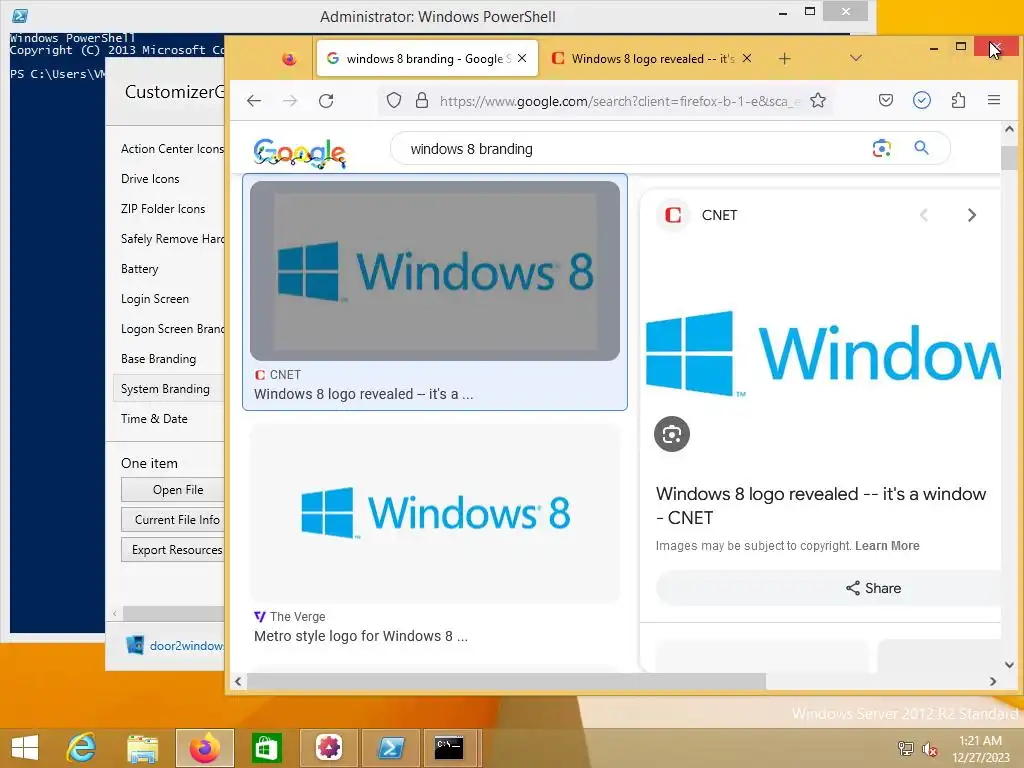Screen dimensions: 1024x768
Task: Select Action Center Icons in CustomizerGod
Action: [172, 149]
